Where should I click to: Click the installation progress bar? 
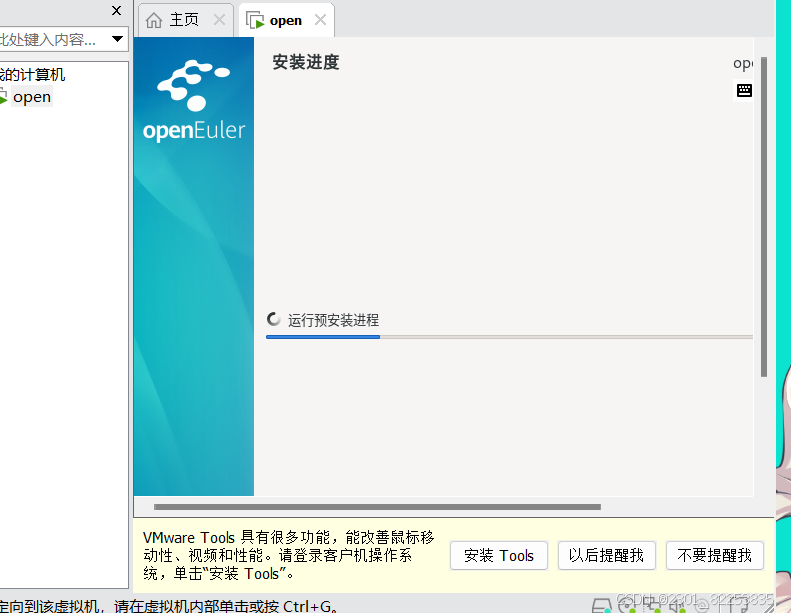510,337
